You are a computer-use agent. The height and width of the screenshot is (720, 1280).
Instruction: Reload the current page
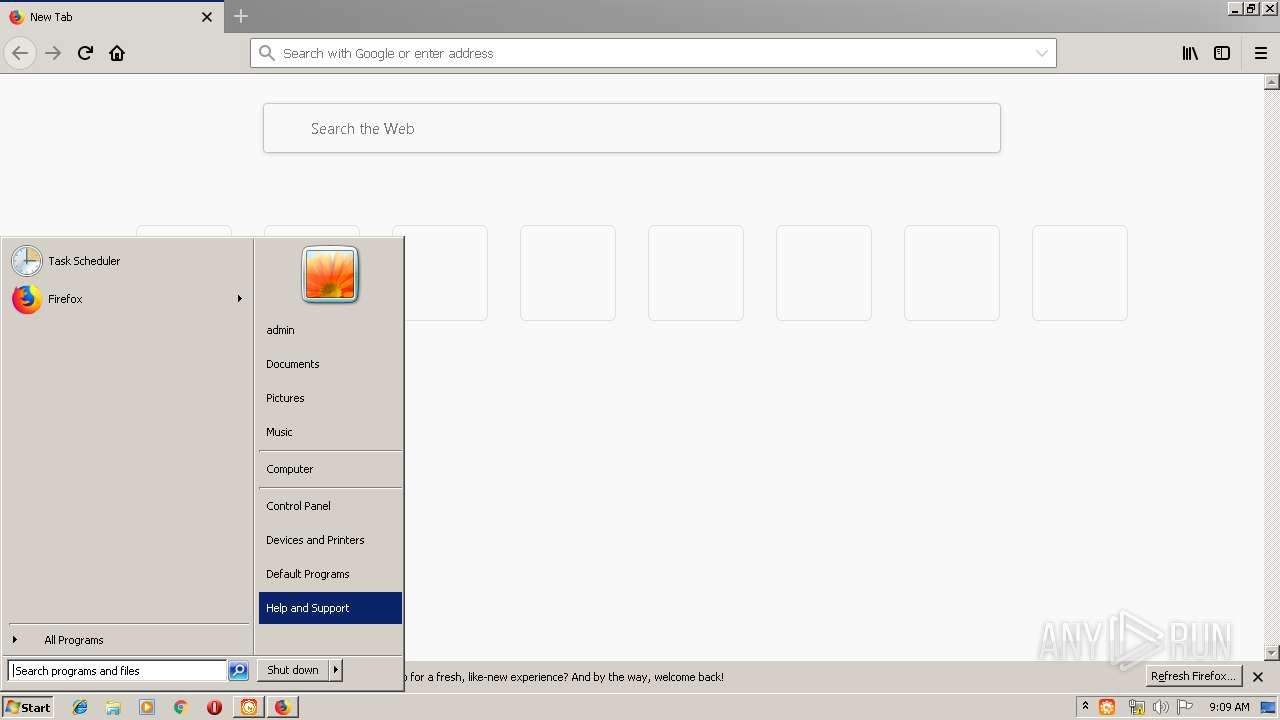(85, 53)
